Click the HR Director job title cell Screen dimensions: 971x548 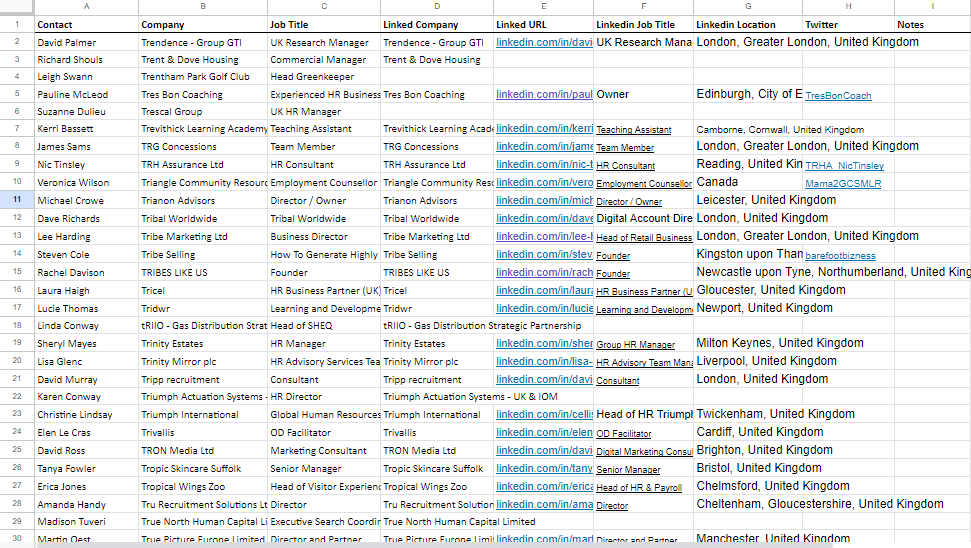point(324,397)
